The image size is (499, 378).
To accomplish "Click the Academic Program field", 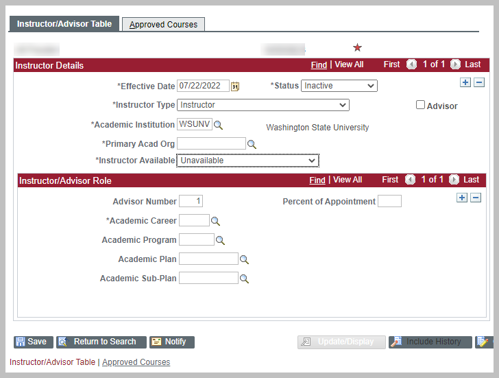I will tap(197, 240).
